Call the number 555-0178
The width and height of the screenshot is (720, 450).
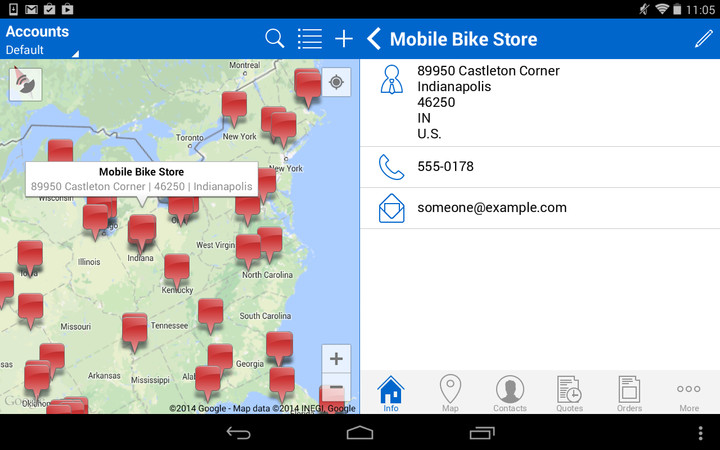445,166
